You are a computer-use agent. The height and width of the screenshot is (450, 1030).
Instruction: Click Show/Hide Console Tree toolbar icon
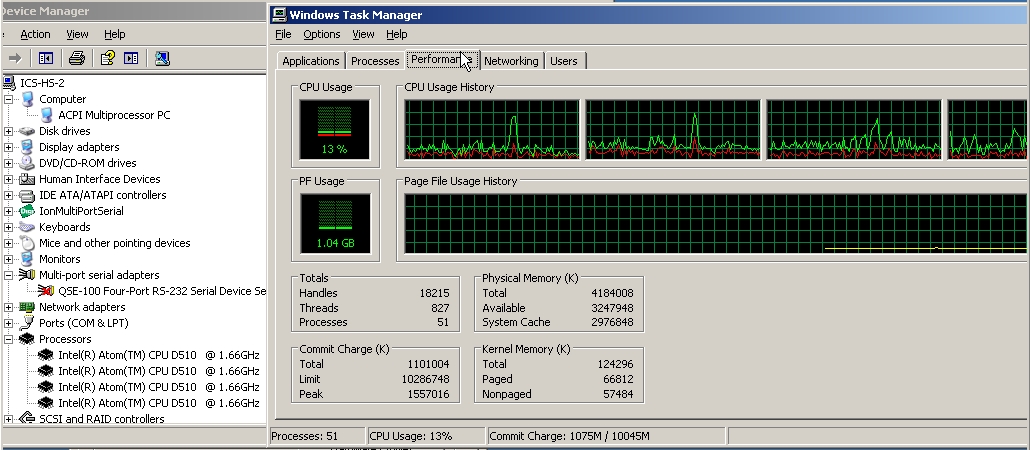click(45, 58)
